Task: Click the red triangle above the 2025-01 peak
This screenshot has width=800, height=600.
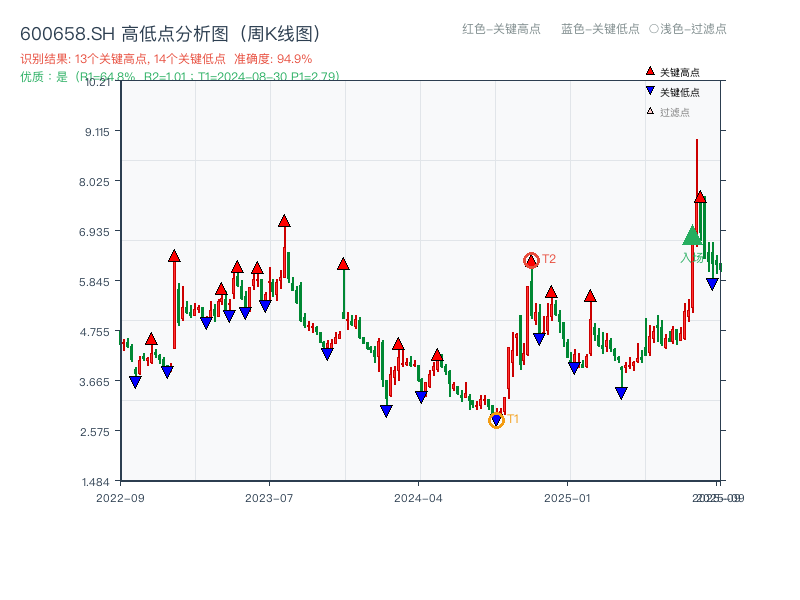Action: pyautogui.click(x=590, y=295)
